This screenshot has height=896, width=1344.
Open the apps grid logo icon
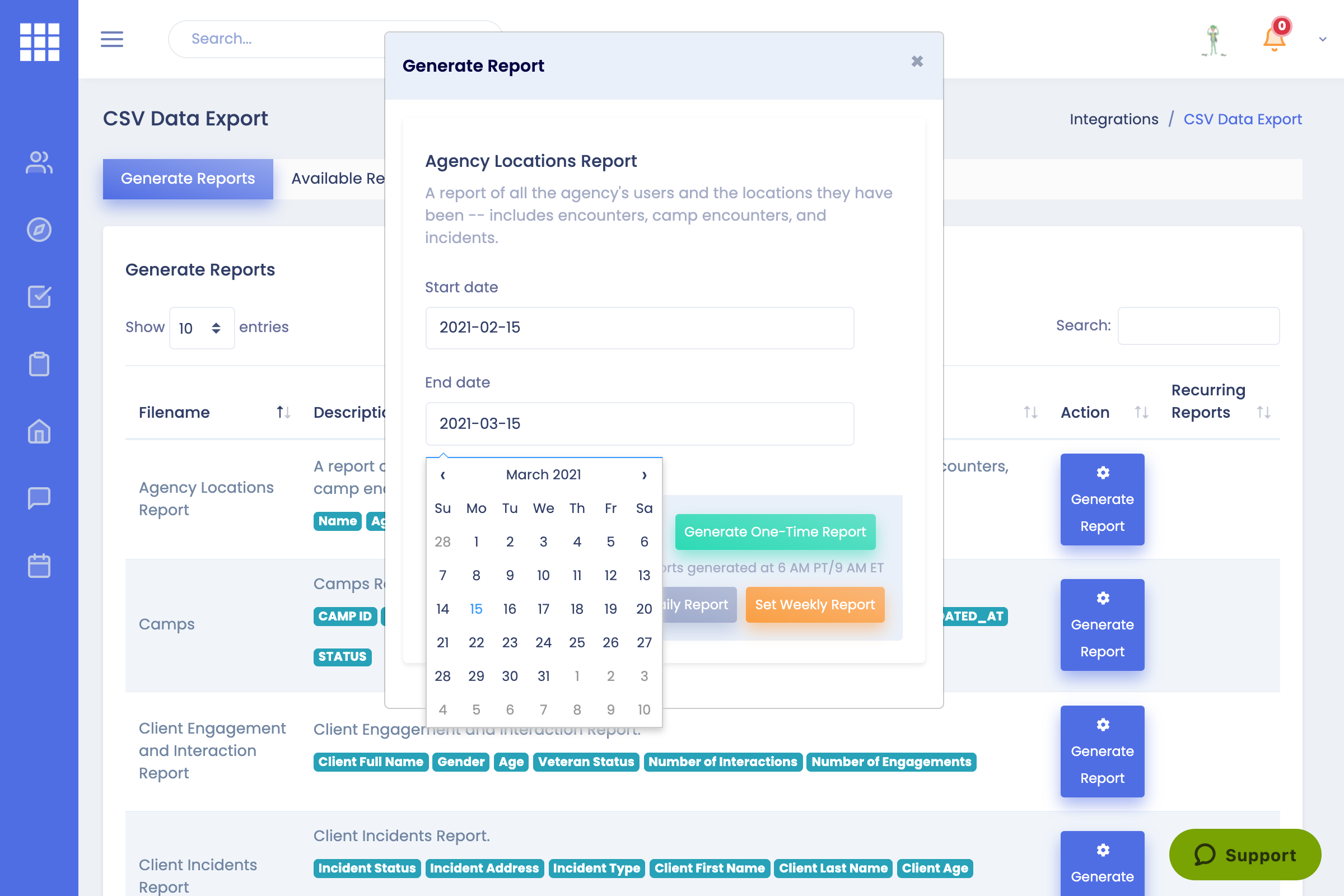click(39, 41)
